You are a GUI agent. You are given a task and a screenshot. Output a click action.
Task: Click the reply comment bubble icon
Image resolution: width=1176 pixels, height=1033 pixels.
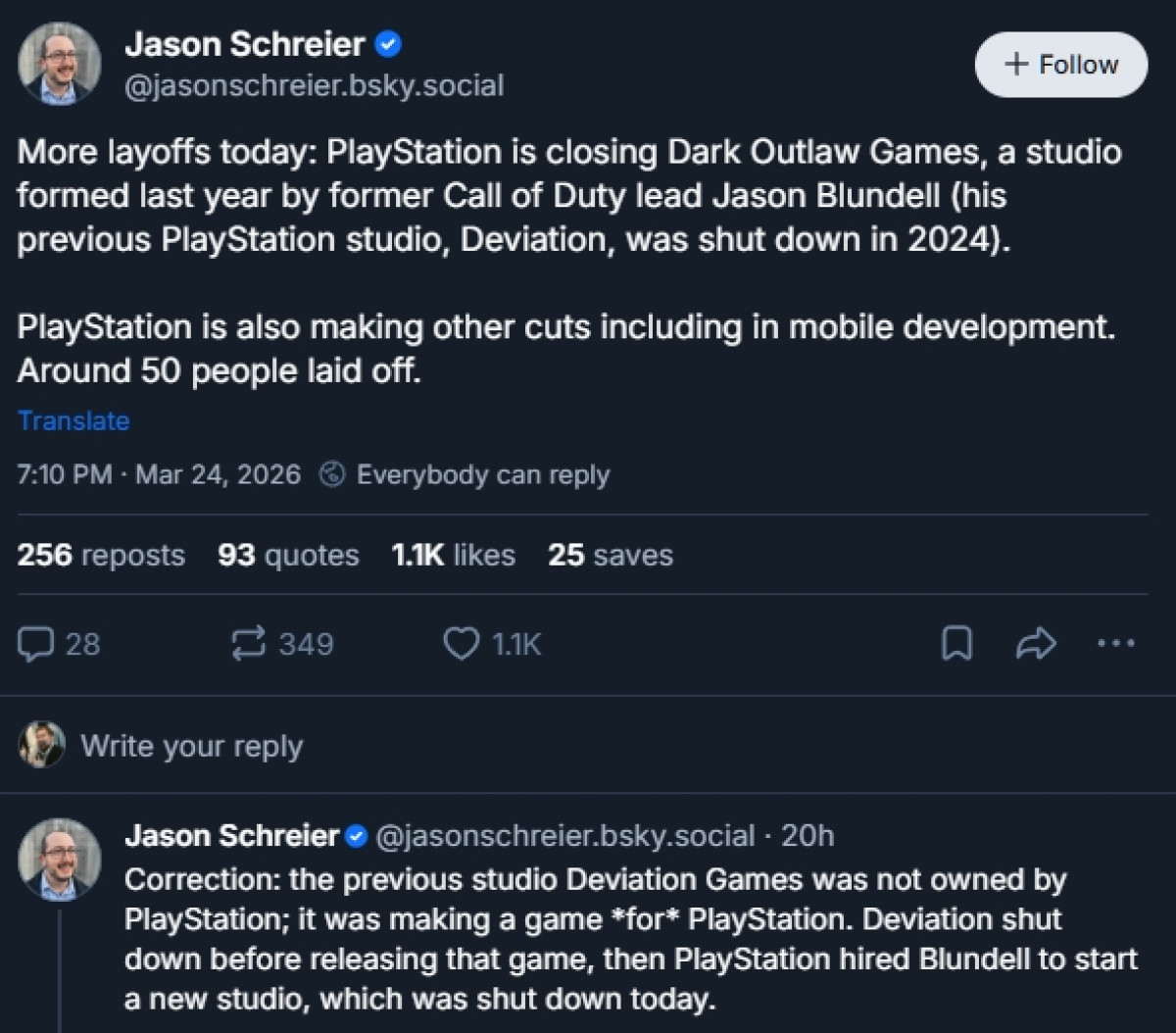pyautogui.click(x=37, y=644)
